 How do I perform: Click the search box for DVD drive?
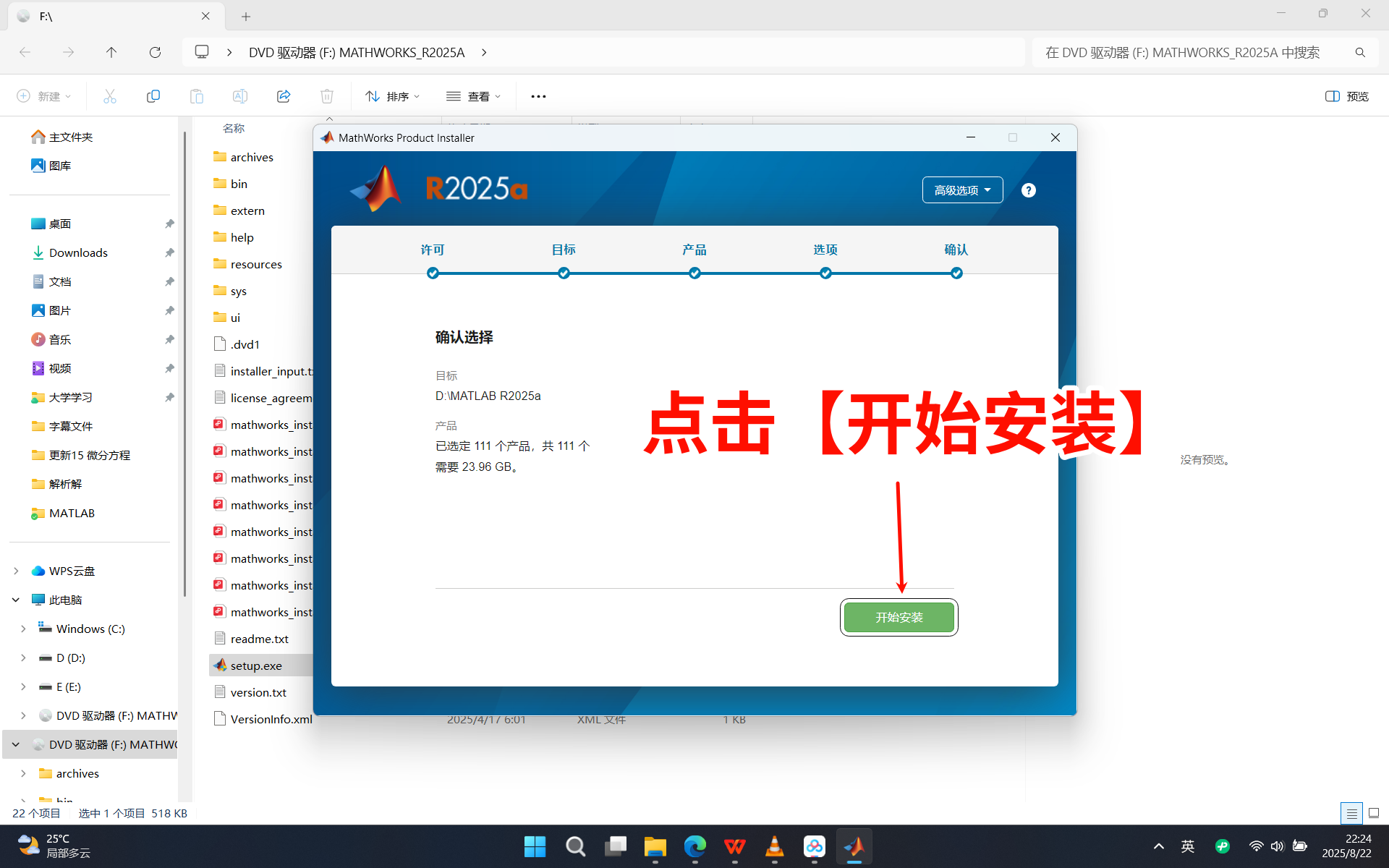1194,52
